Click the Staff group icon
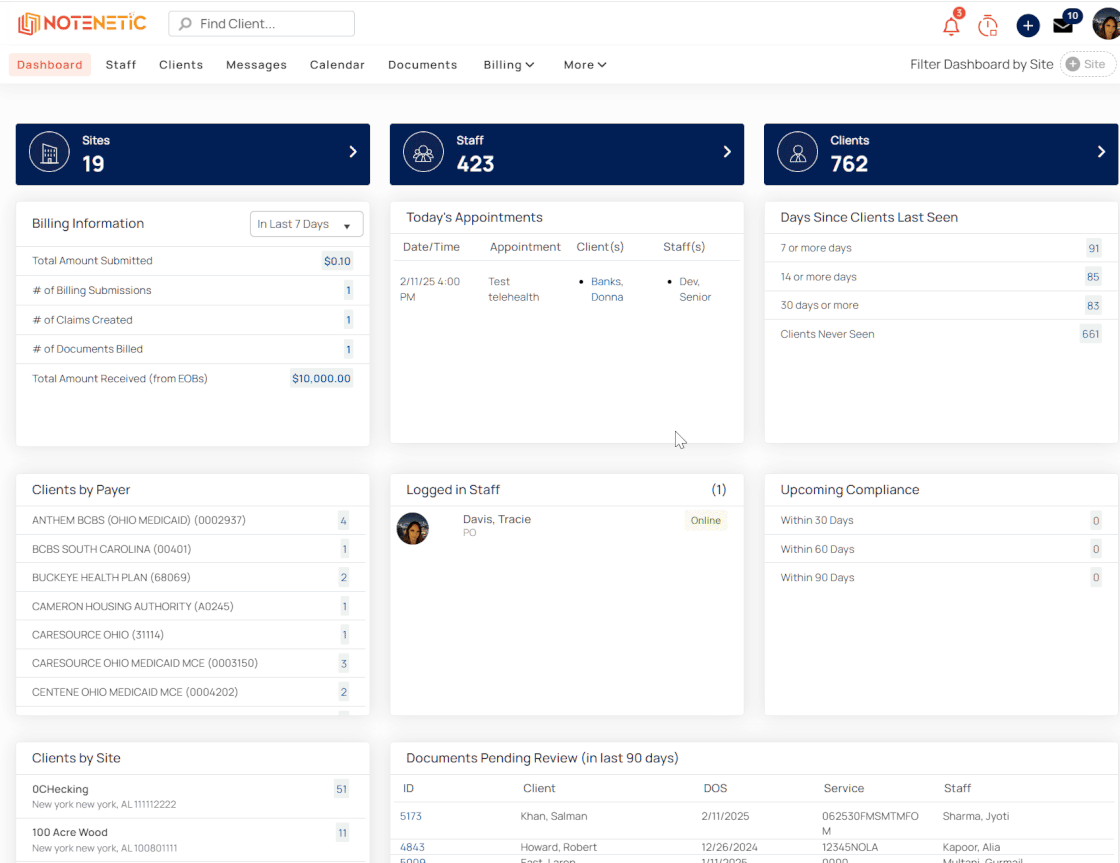 (424, 152)
